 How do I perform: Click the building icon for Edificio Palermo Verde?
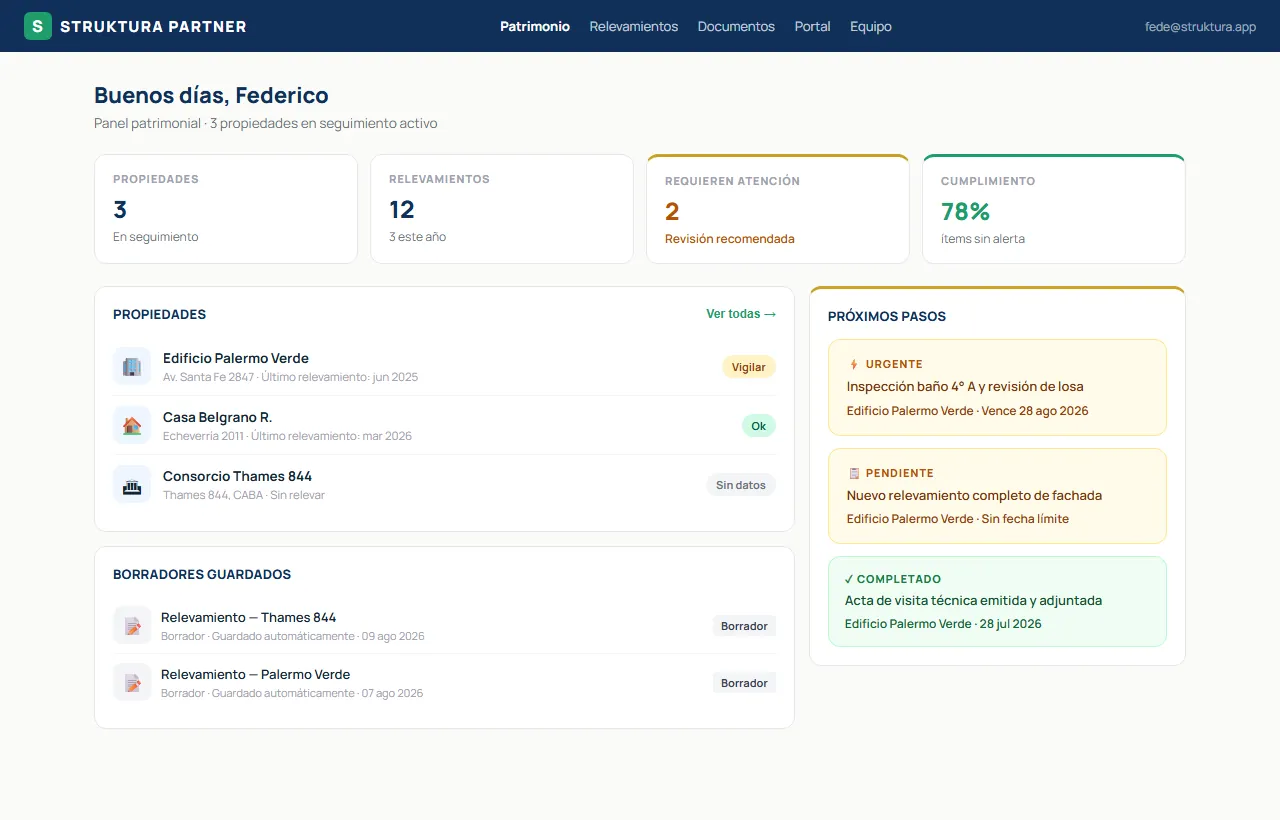[x=132, y=366]
